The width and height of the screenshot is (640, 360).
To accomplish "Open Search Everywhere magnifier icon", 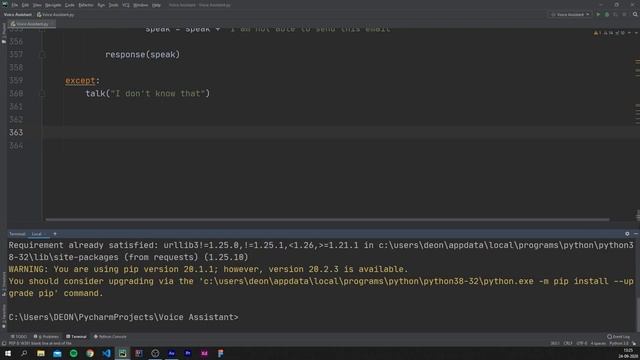I will (635, 14).
